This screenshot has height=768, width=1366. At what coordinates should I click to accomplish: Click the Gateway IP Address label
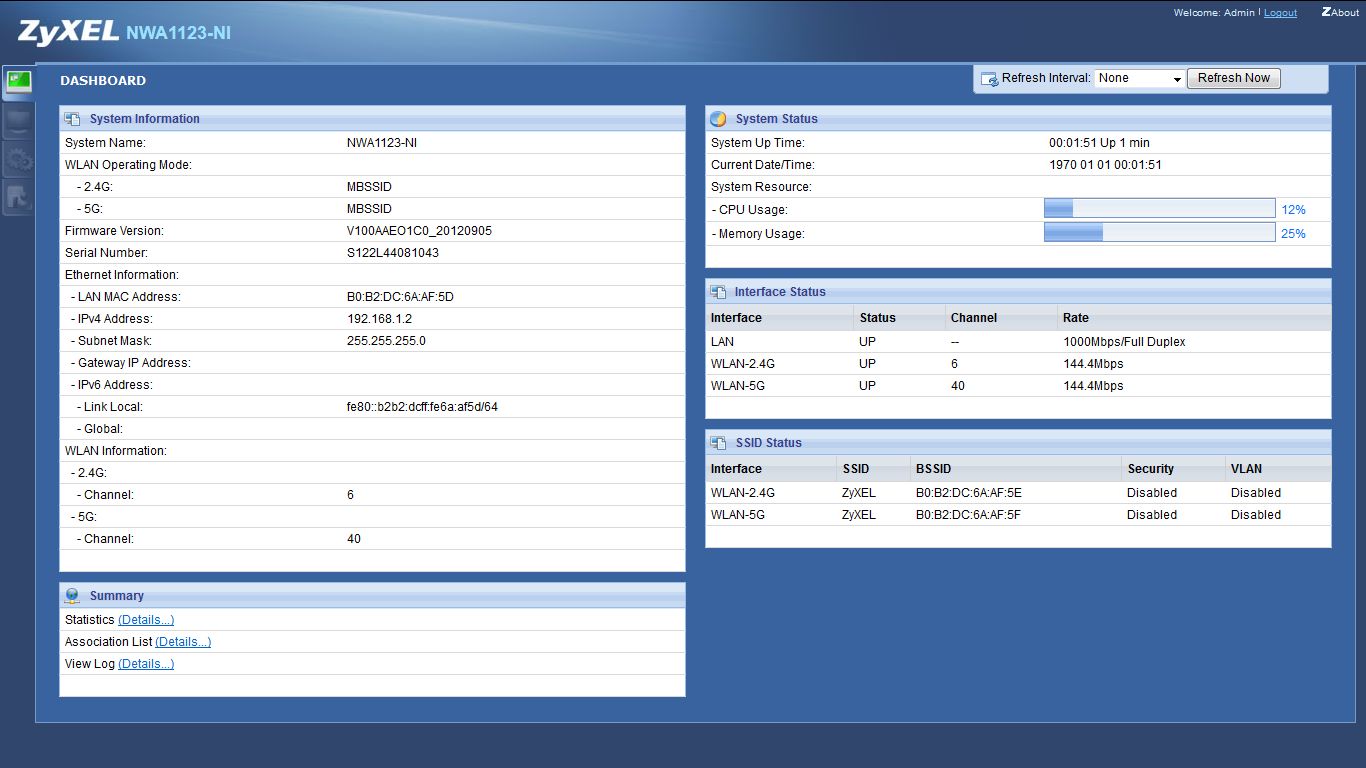coord(134,363)
